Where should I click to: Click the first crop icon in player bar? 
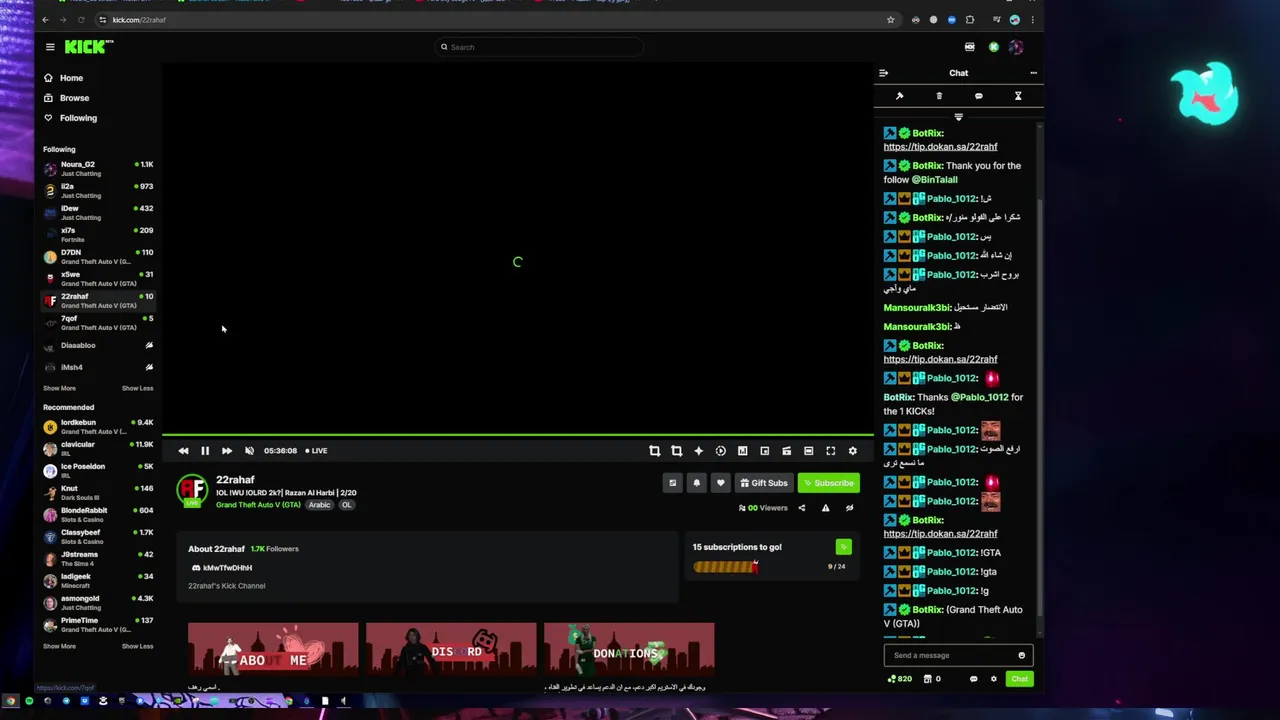click(655, 451)
